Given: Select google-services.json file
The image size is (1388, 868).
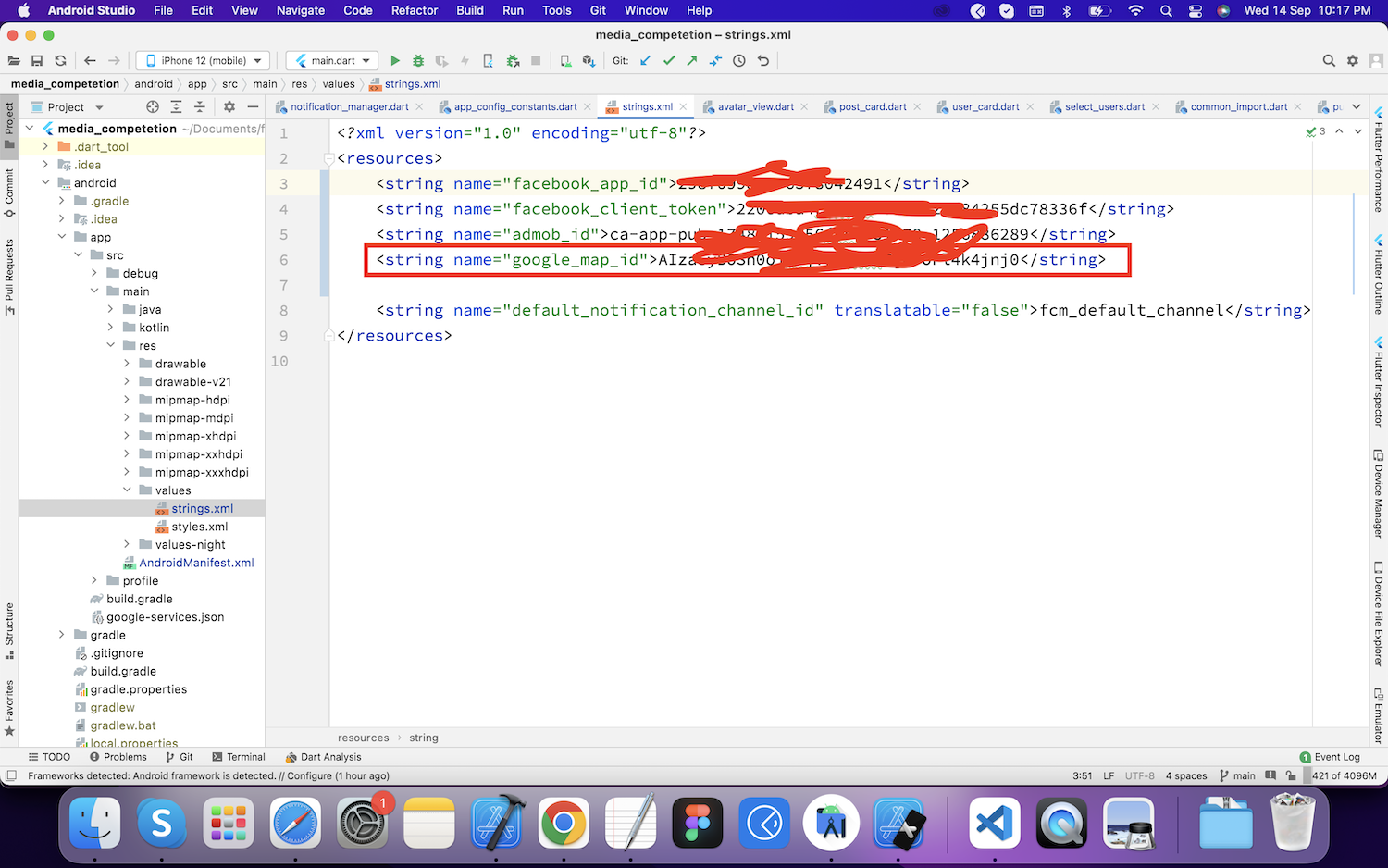Looking at the screenshot, I should click(x=165, y=617).
